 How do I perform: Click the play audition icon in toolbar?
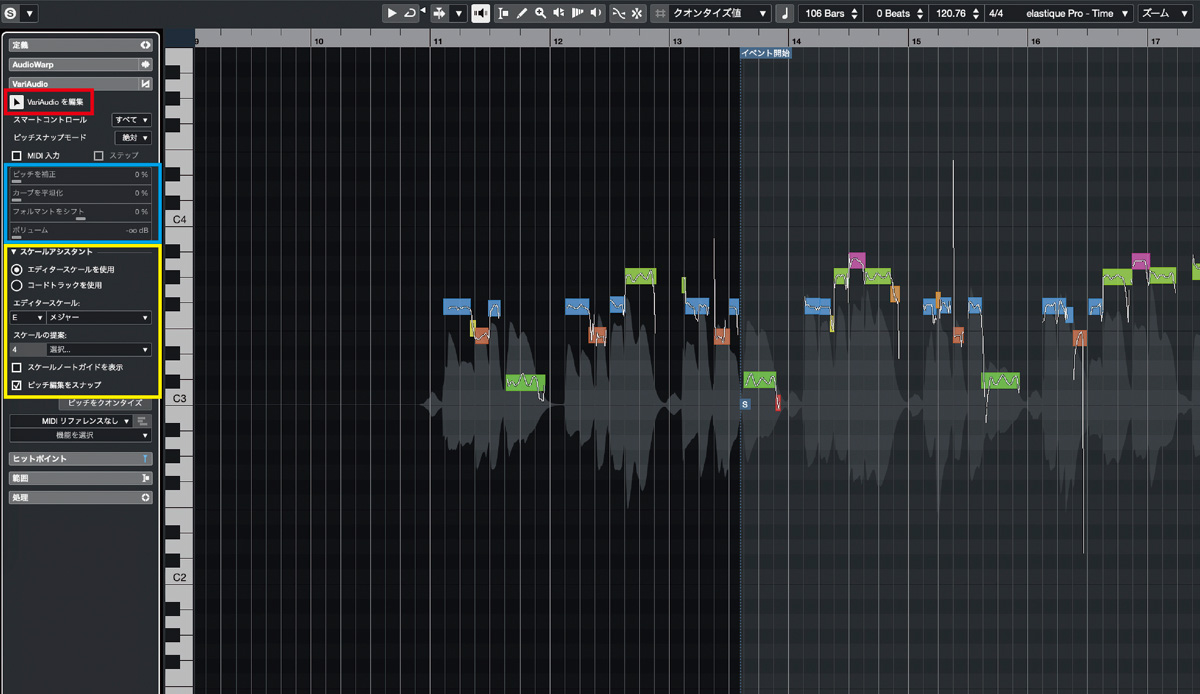392,13
